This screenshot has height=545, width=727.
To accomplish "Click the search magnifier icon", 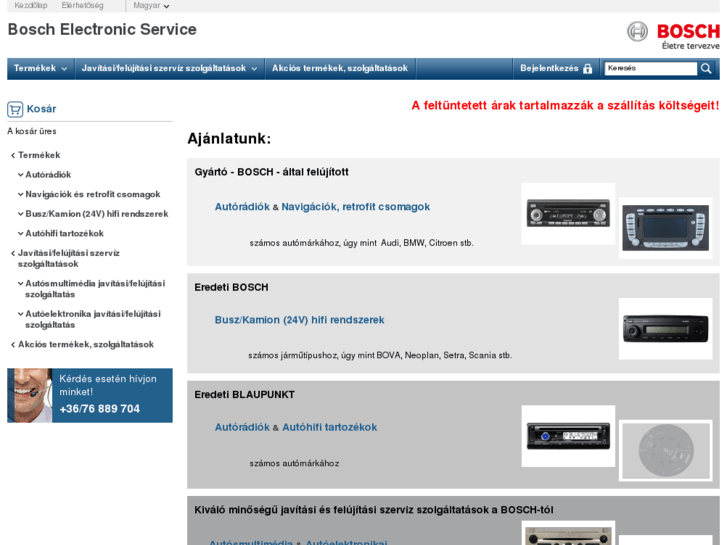I will point(706,69).
